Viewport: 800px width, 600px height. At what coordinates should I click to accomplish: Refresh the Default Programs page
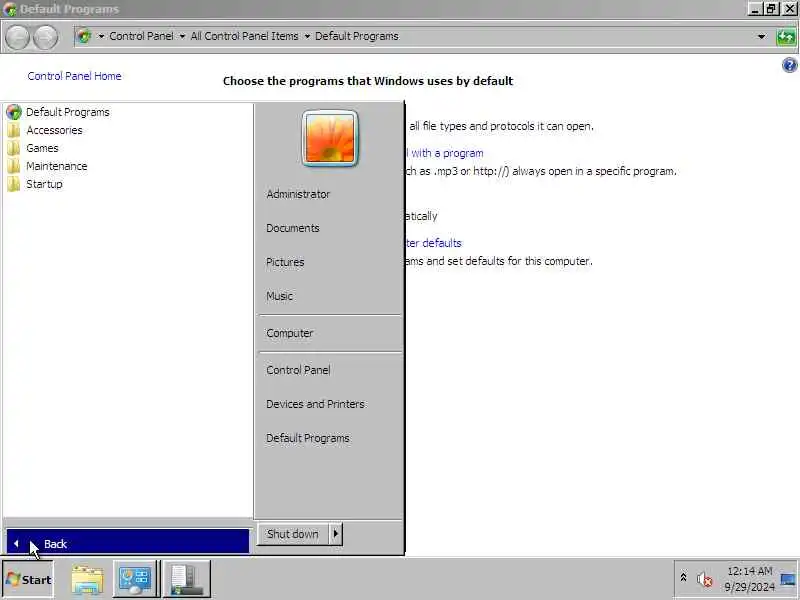pos(786,37)
